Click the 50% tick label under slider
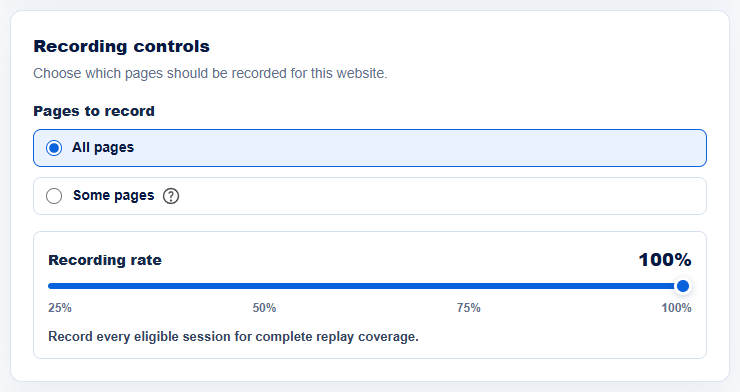Screen dimensions: 740x392 point(264,308)
